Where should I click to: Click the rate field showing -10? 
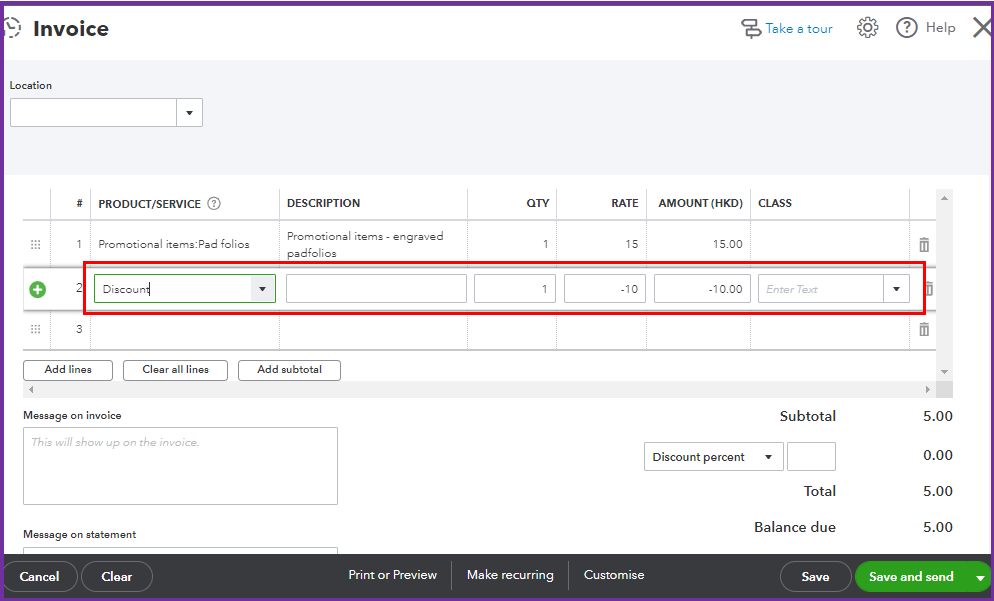[x=605, y=288]
